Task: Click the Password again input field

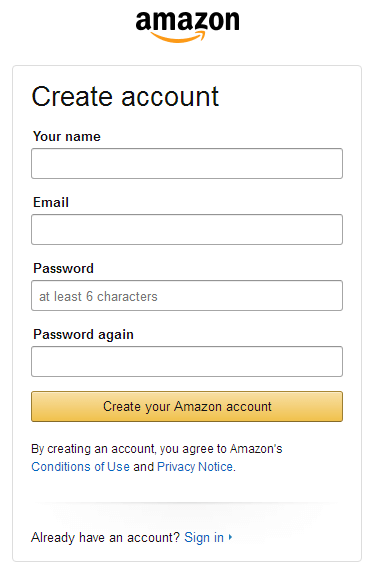Action: (x=187, y=361)
